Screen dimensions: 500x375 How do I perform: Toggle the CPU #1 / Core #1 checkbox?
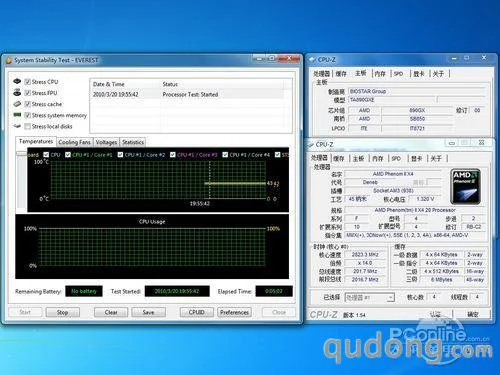pyautogui.click(x=68, y=155)
